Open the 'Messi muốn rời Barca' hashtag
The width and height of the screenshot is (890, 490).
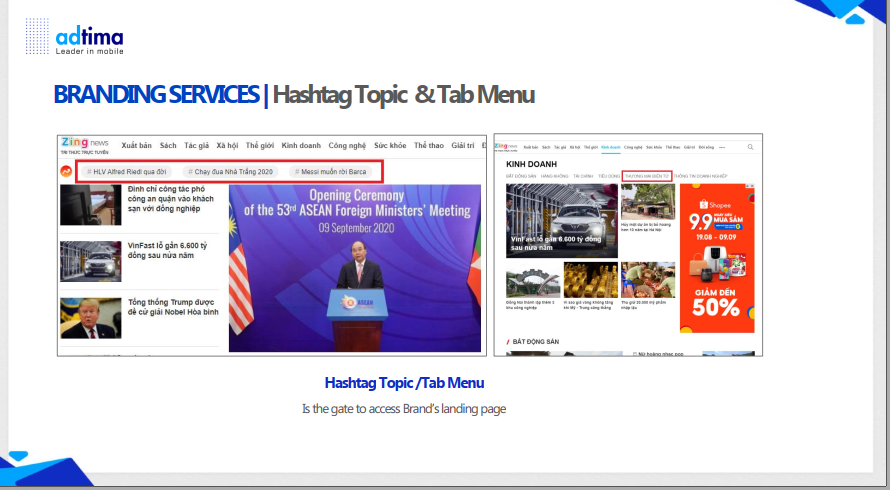tap(330, 171)
